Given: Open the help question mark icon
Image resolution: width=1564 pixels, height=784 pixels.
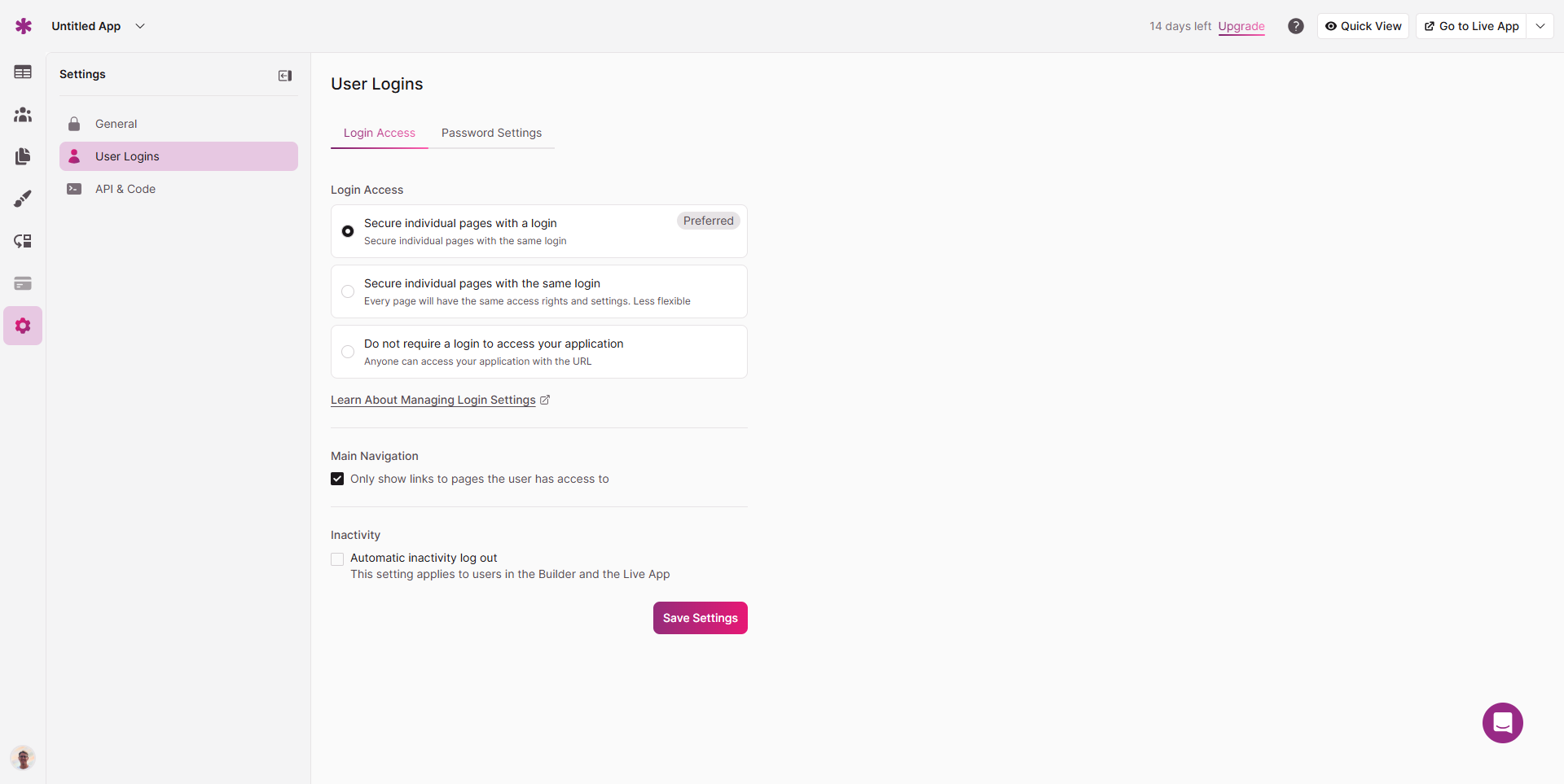Looking at the screenshot, I should click(1295, 26).
